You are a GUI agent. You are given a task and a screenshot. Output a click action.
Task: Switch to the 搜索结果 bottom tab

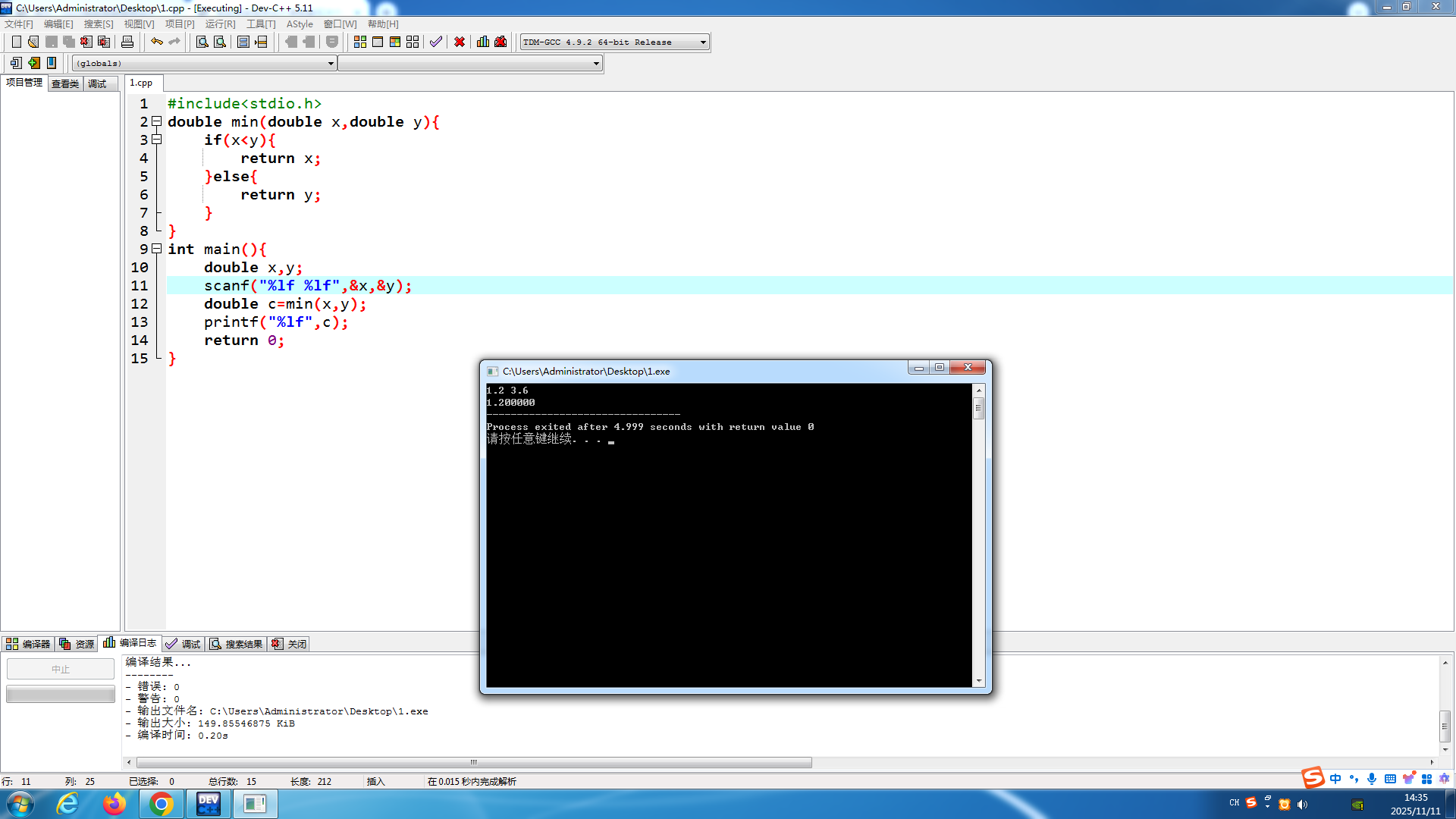(x=237, y=644)
